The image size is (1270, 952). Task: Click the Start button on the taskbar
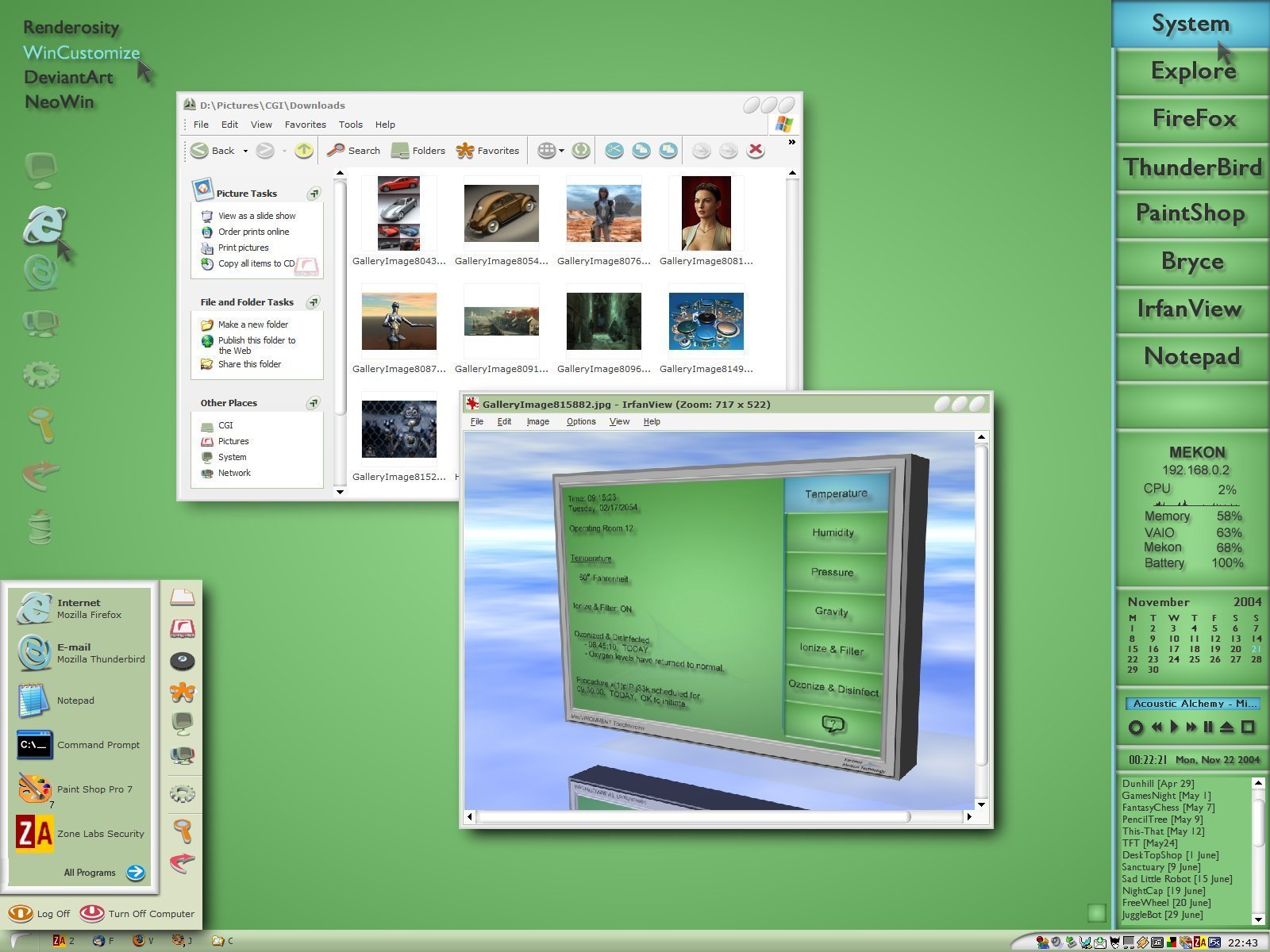(21, 941)
